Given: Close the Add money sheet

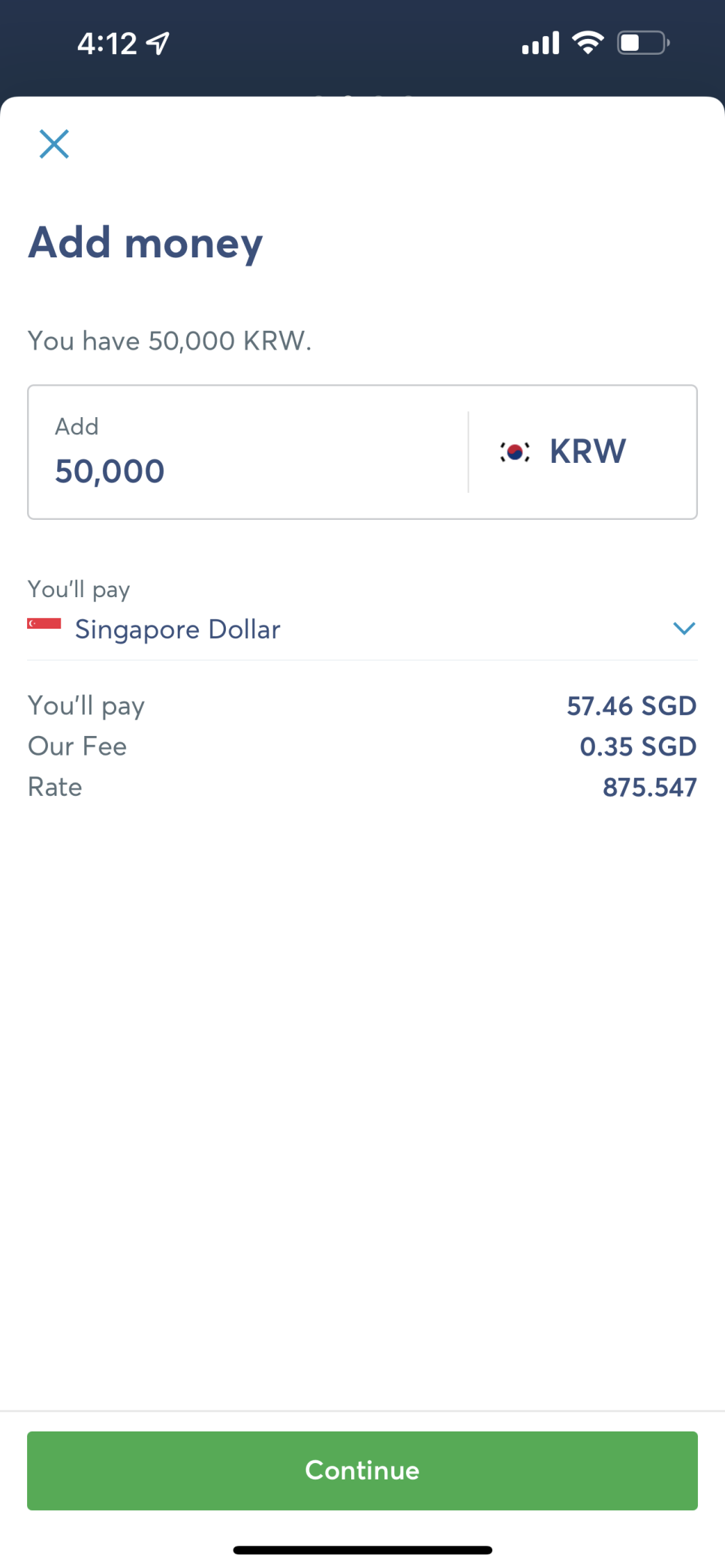Looking at the screenshot, I should [x=54, y=144].
